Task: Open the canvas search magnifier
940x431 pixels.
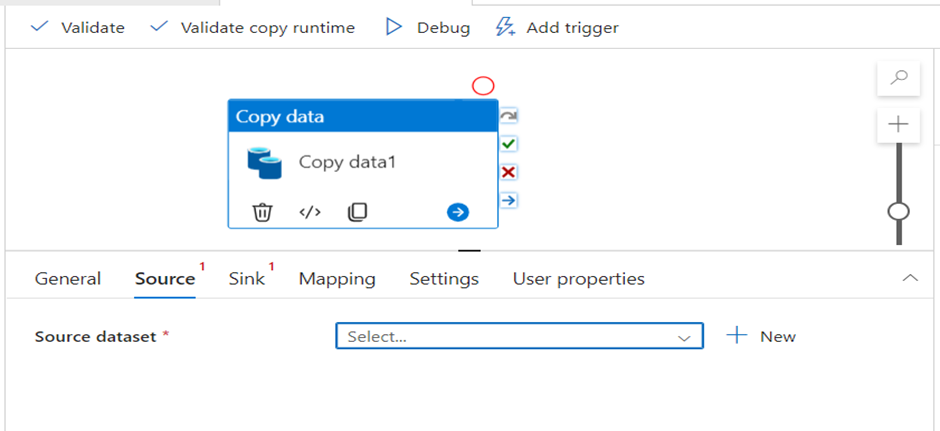Action: pyautogui.click(x=898, y=78)
